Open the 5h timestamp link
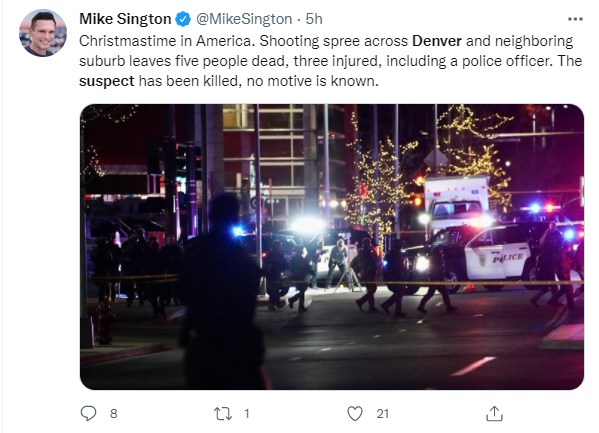 [x=314, y=19]
